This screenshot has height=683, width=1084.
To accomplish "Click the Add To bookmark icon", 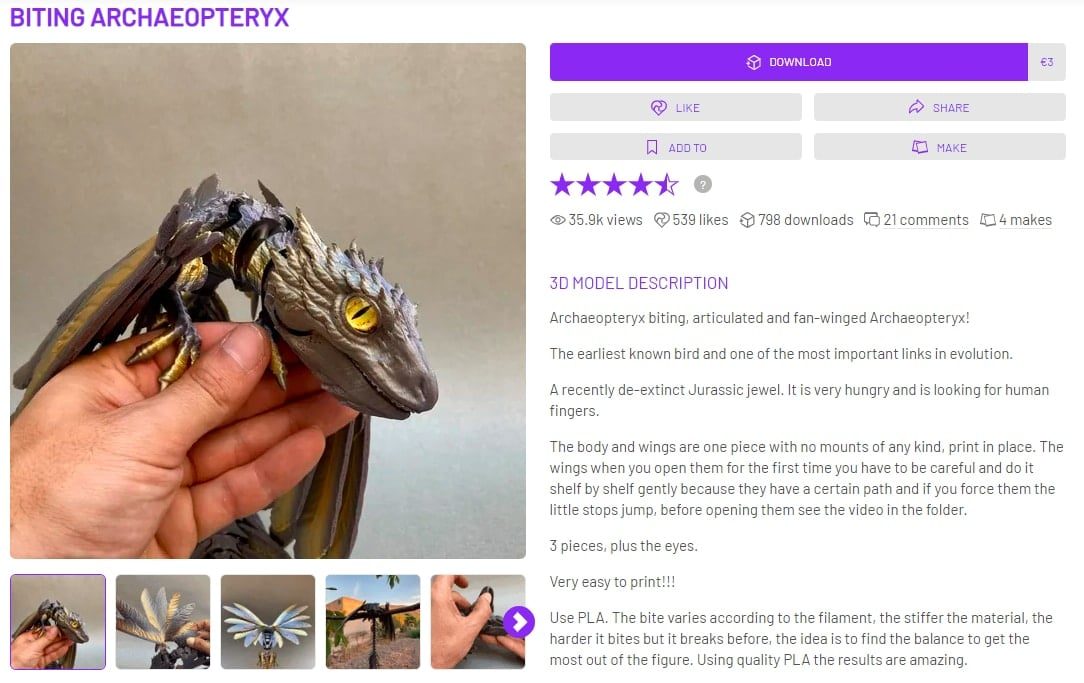I will click(x=651, y=147).
